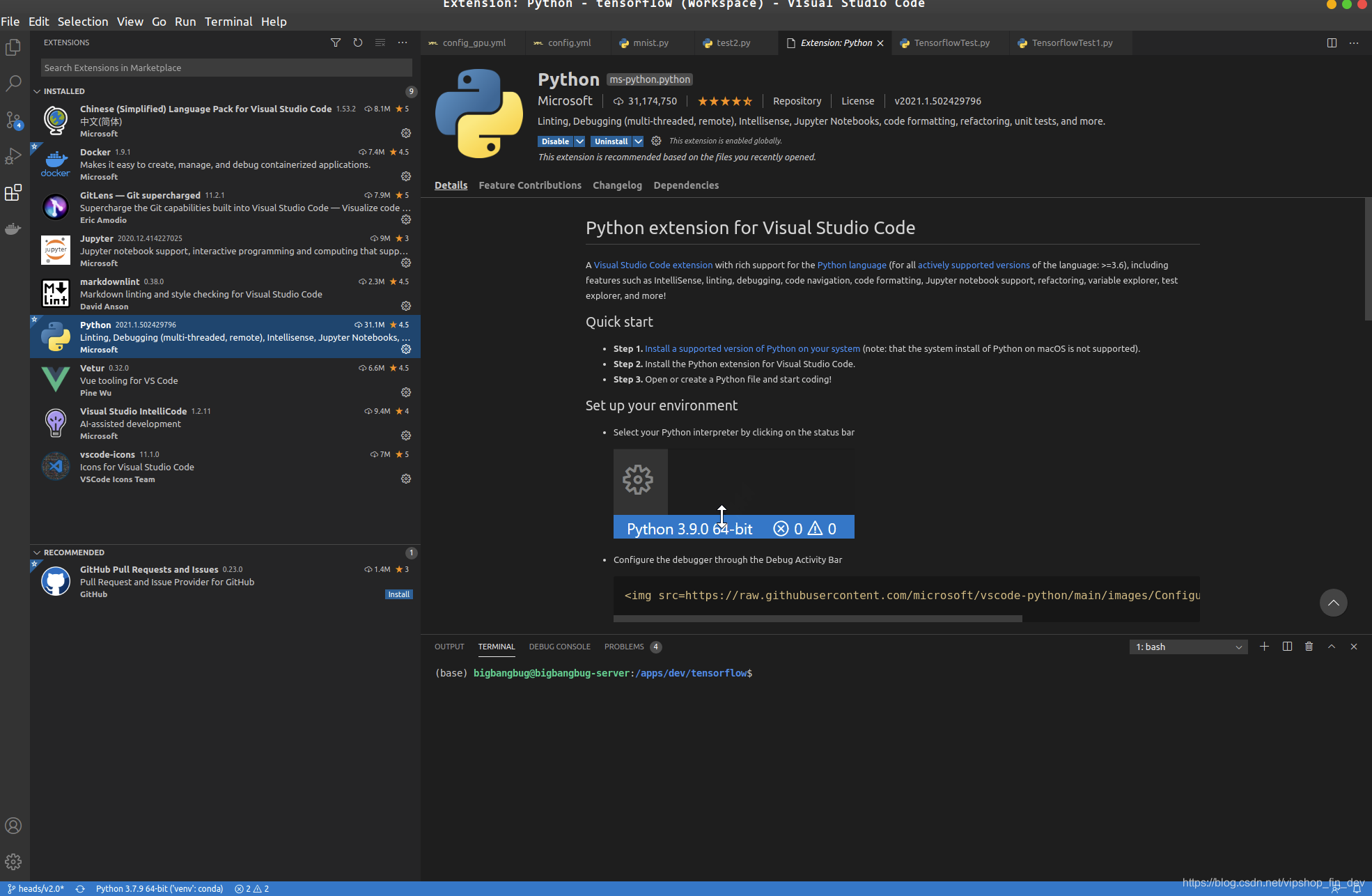Click the scroll-to-top round arrow button
The width and height of the screenshot is (1372, 896).
tap(1334, 603)
